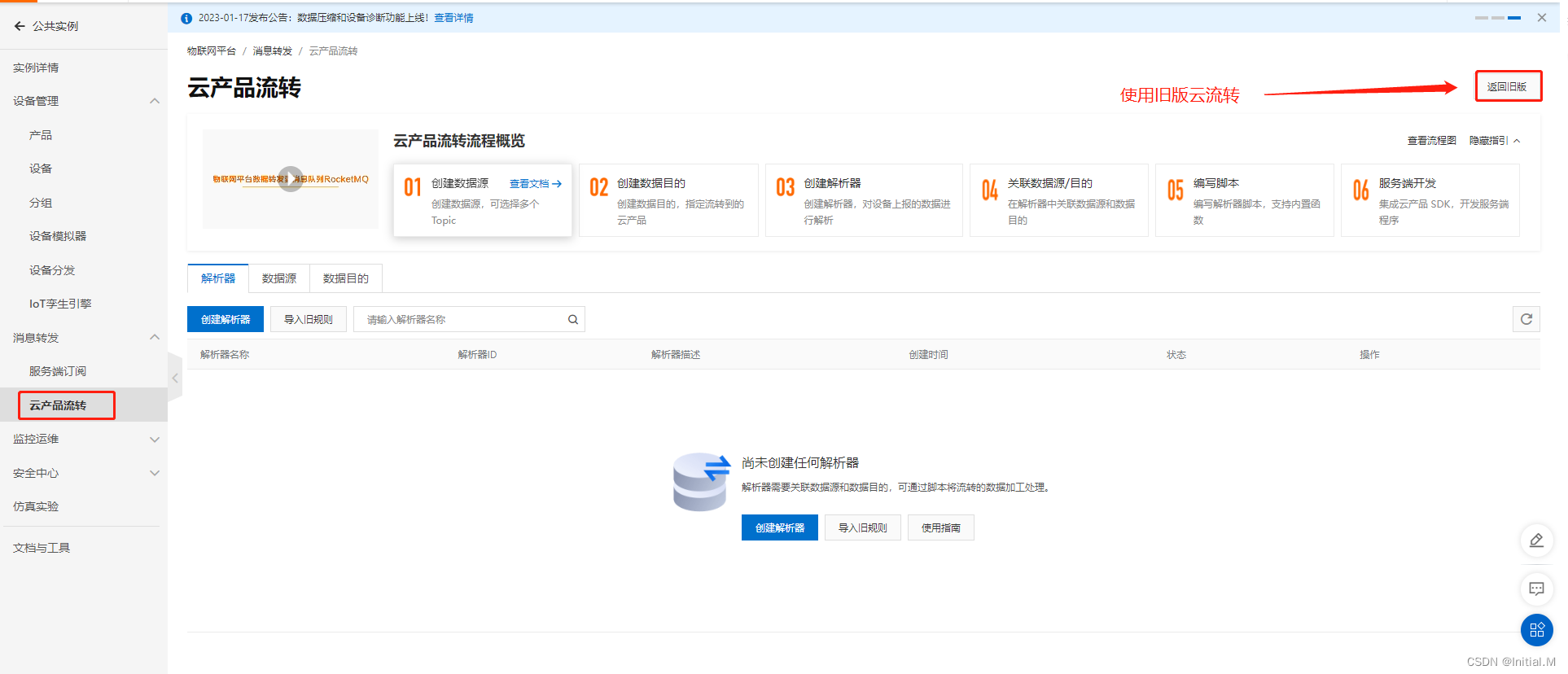Open 查看文档 link in step 01 card
1568x674 pixels.
pos(536,184)
